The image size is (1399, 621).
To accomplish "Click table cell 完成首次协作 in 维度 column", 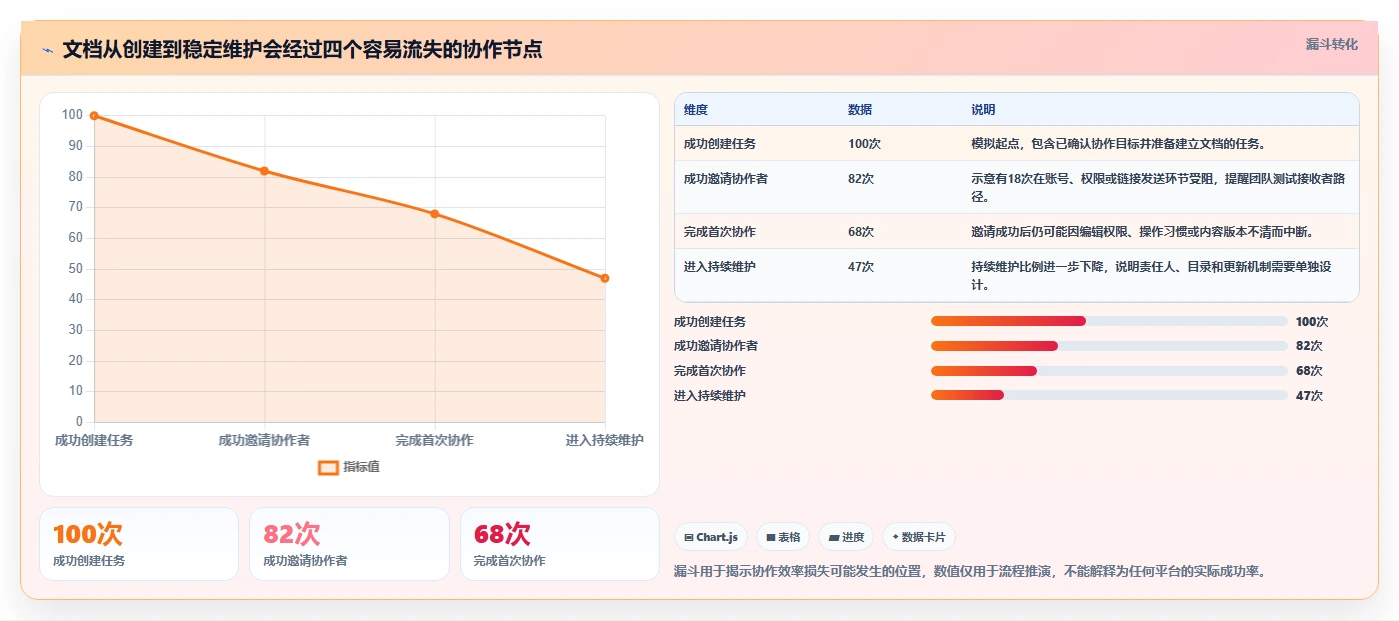I will click(x=720, y=232).
